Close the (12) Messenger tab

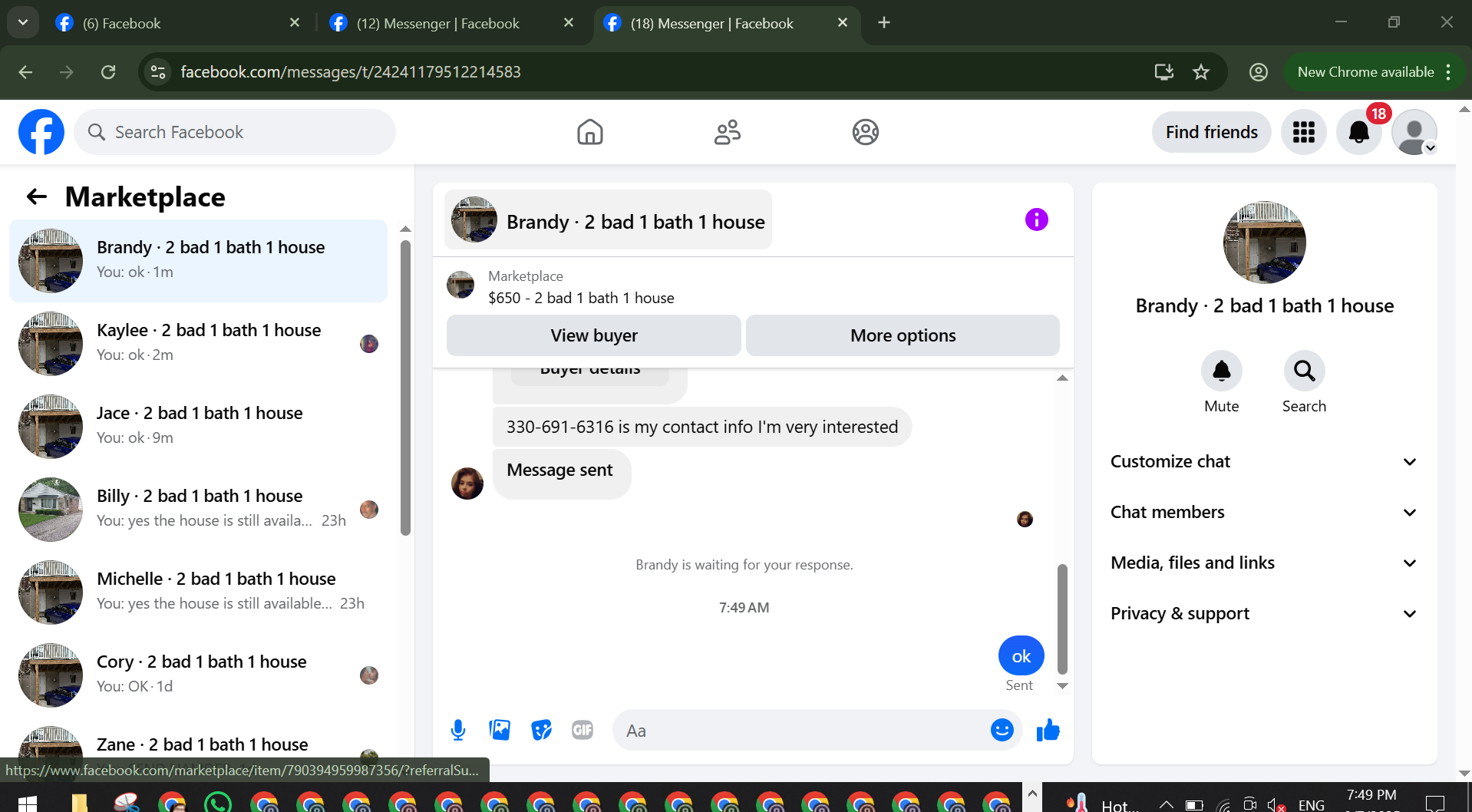click(569, 23)
